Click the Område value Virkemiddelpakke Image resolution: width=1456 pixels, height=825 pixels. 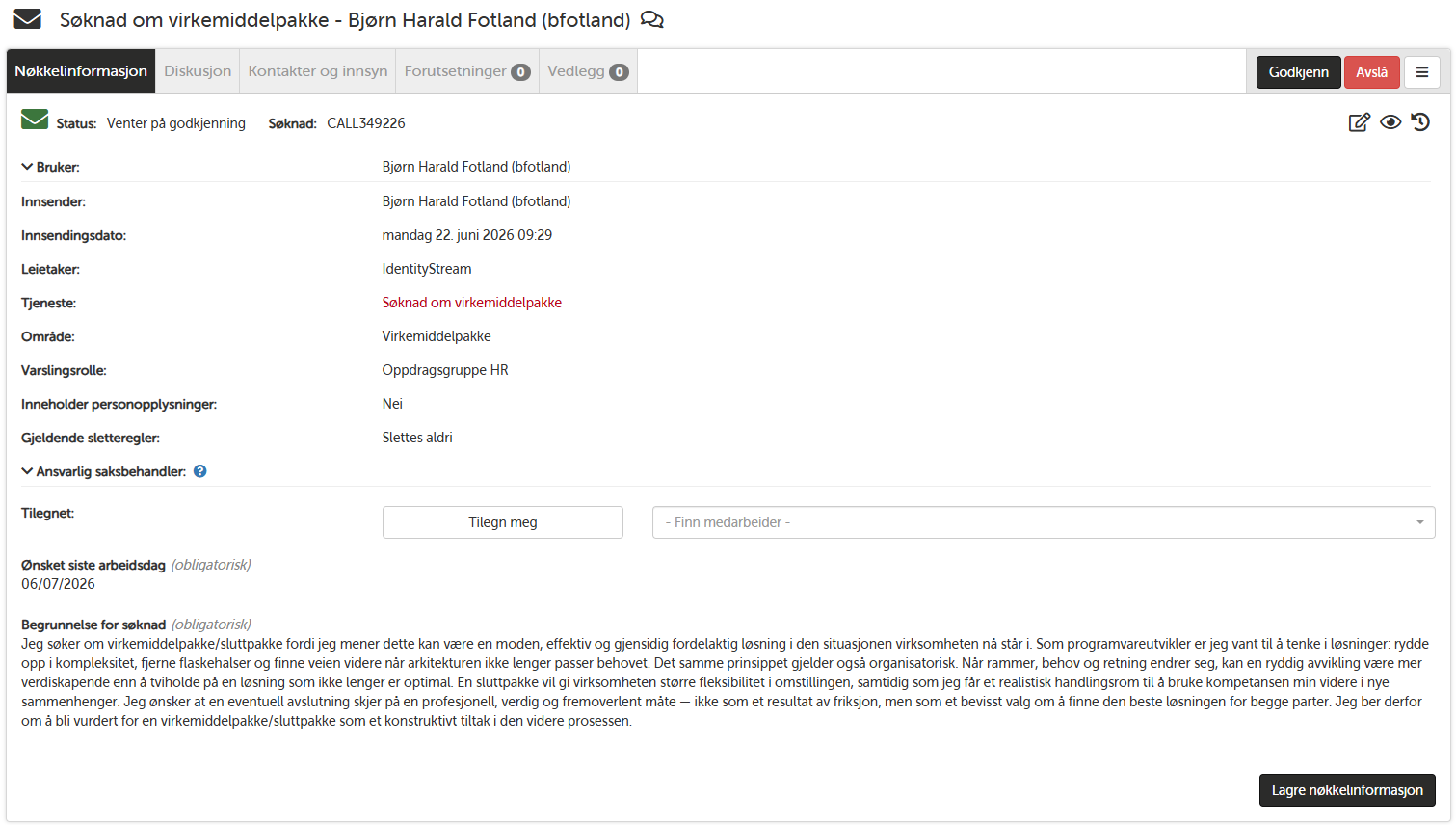coord(437,336)
